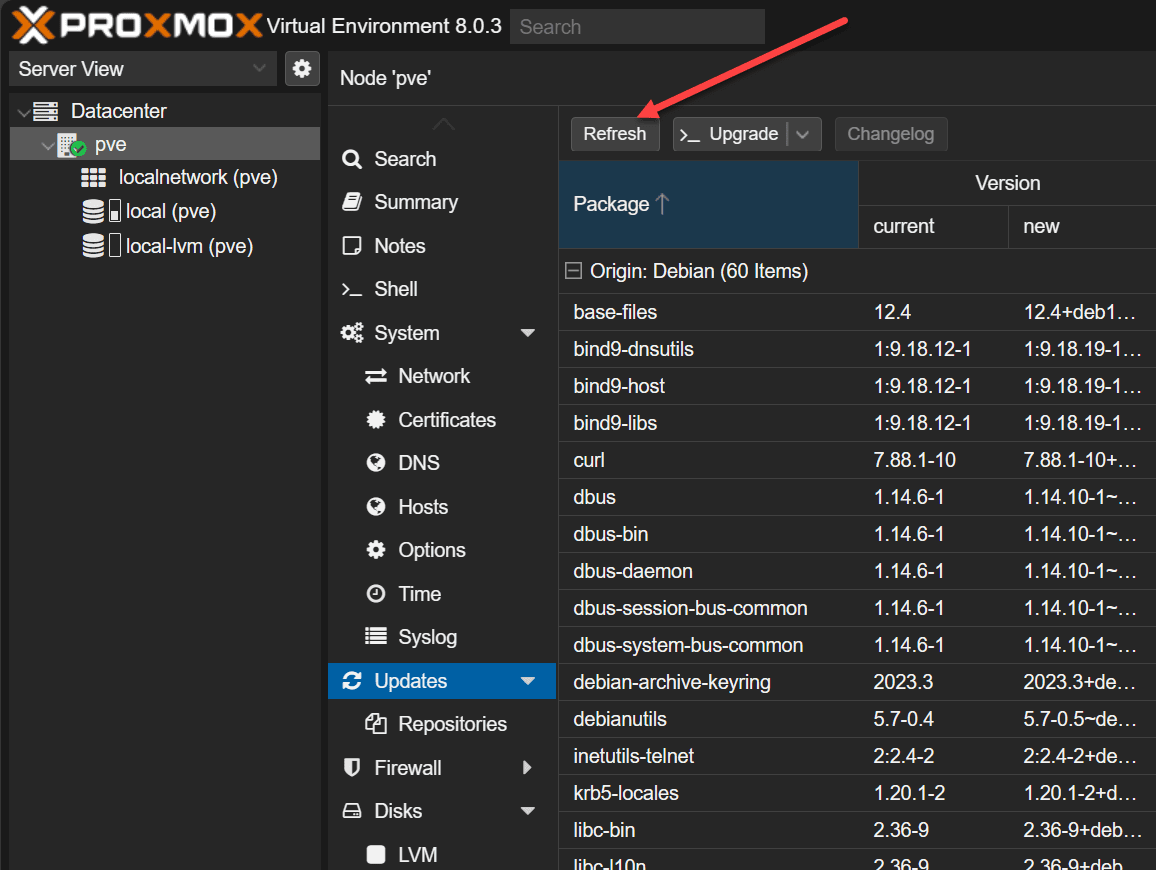
Task: Open the Upgrade button dropdown arrow
Action: click(x=804, y=134)
